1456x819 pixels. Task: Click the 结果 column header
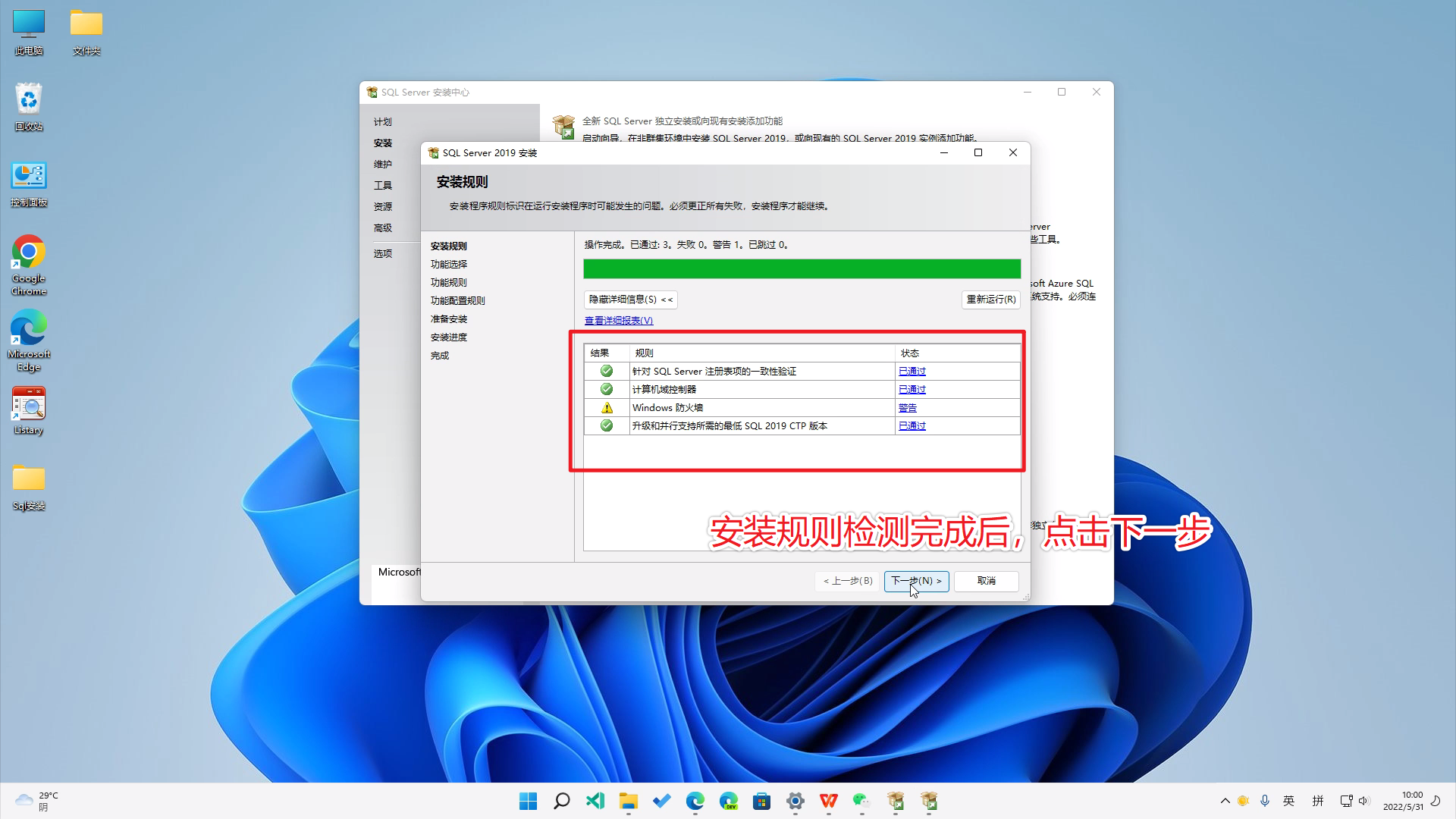(x=606, y=353)
